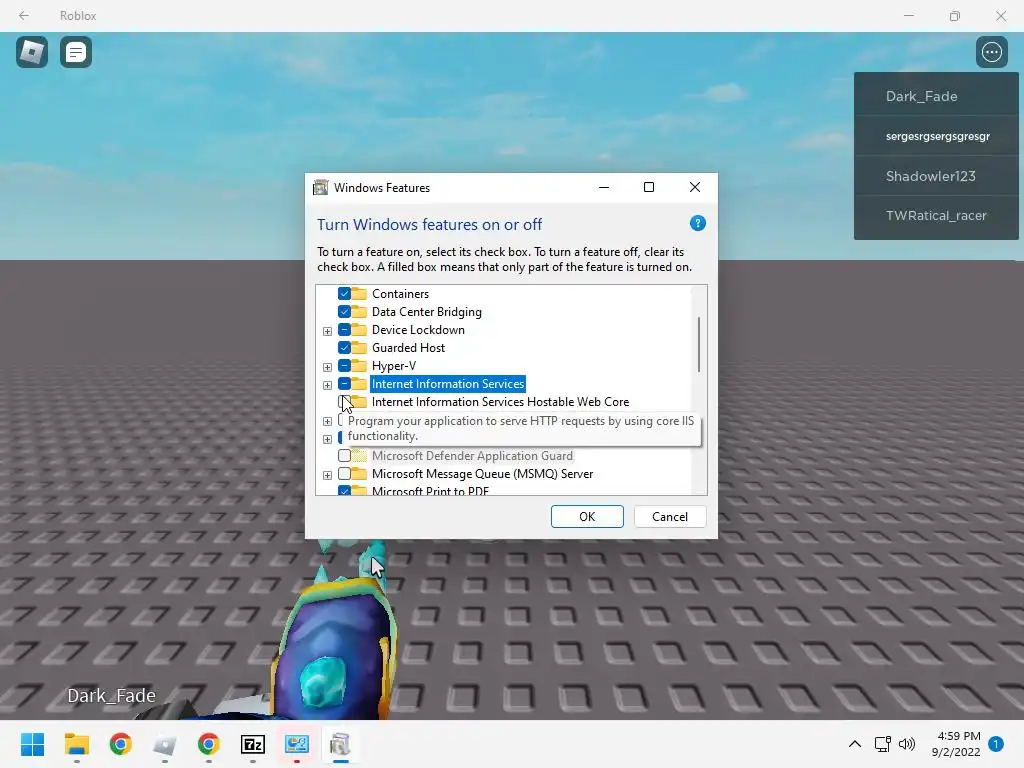Select the Containers row label

(400, 294)
